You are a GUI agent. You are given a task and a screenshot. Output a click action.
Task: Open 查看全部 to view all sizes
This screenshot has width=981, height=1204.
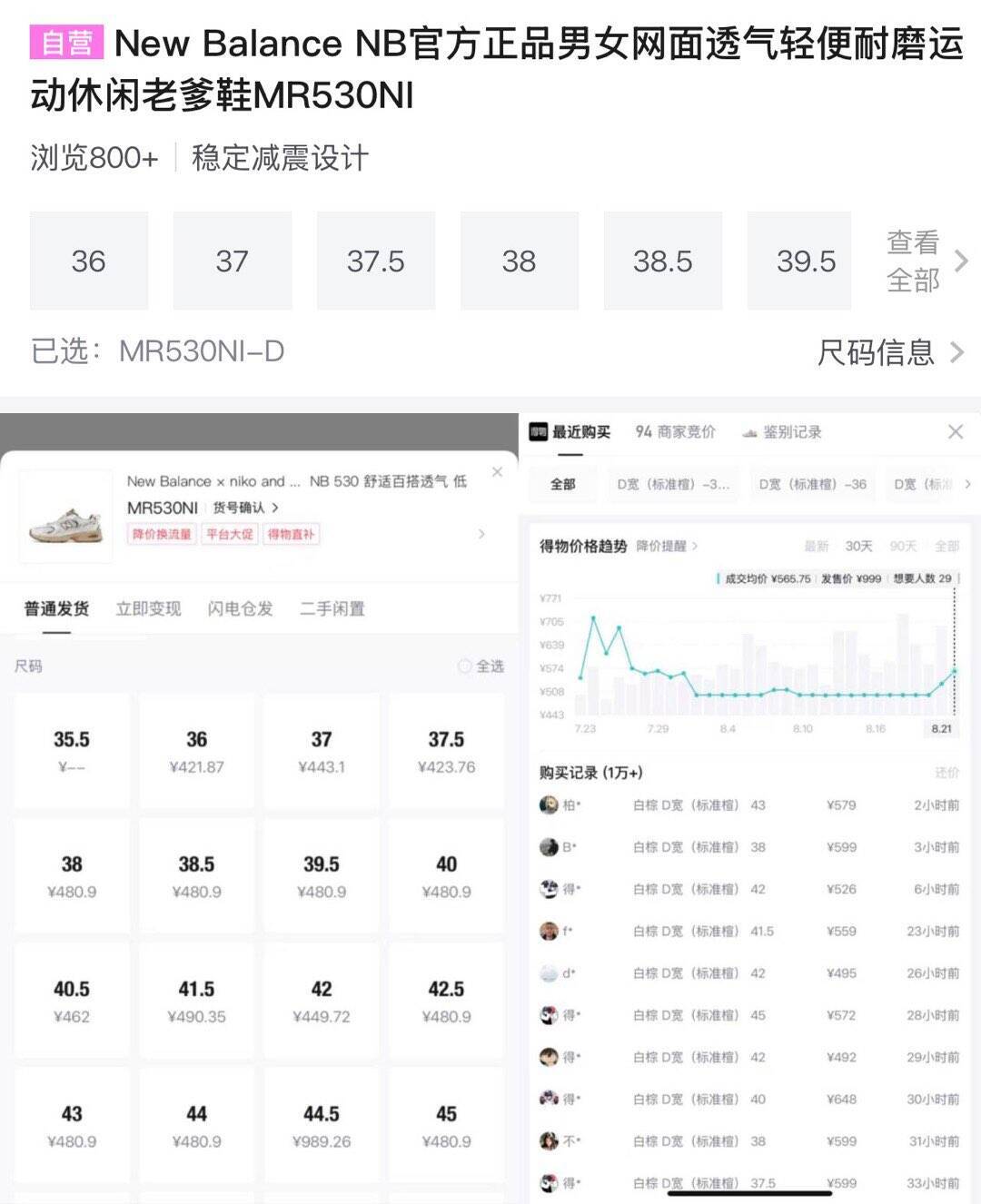tap(926, 262)
